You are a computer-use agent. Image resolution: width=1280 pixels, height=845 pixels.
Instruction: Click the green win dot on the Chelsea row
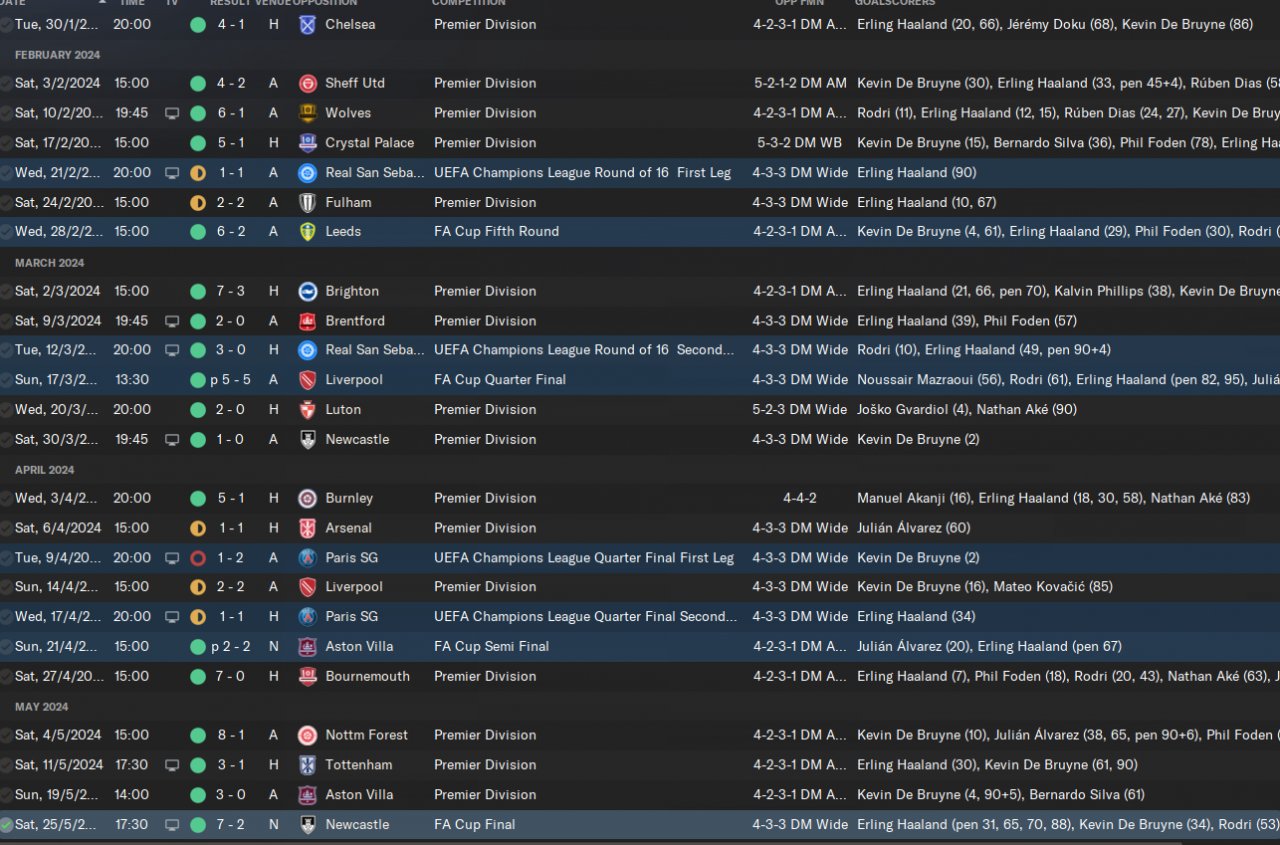tap(198, 24)
